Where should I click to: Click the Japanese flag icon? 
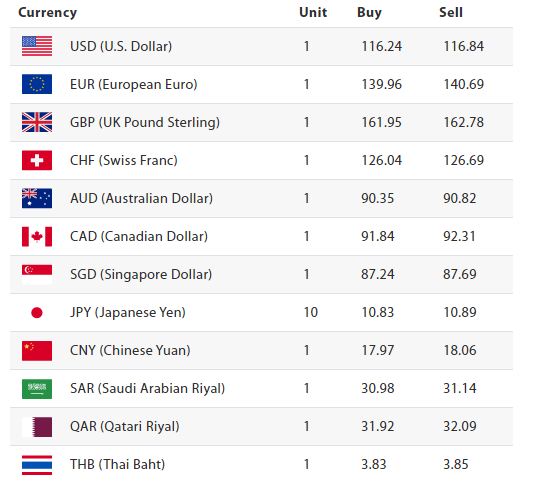37,312
